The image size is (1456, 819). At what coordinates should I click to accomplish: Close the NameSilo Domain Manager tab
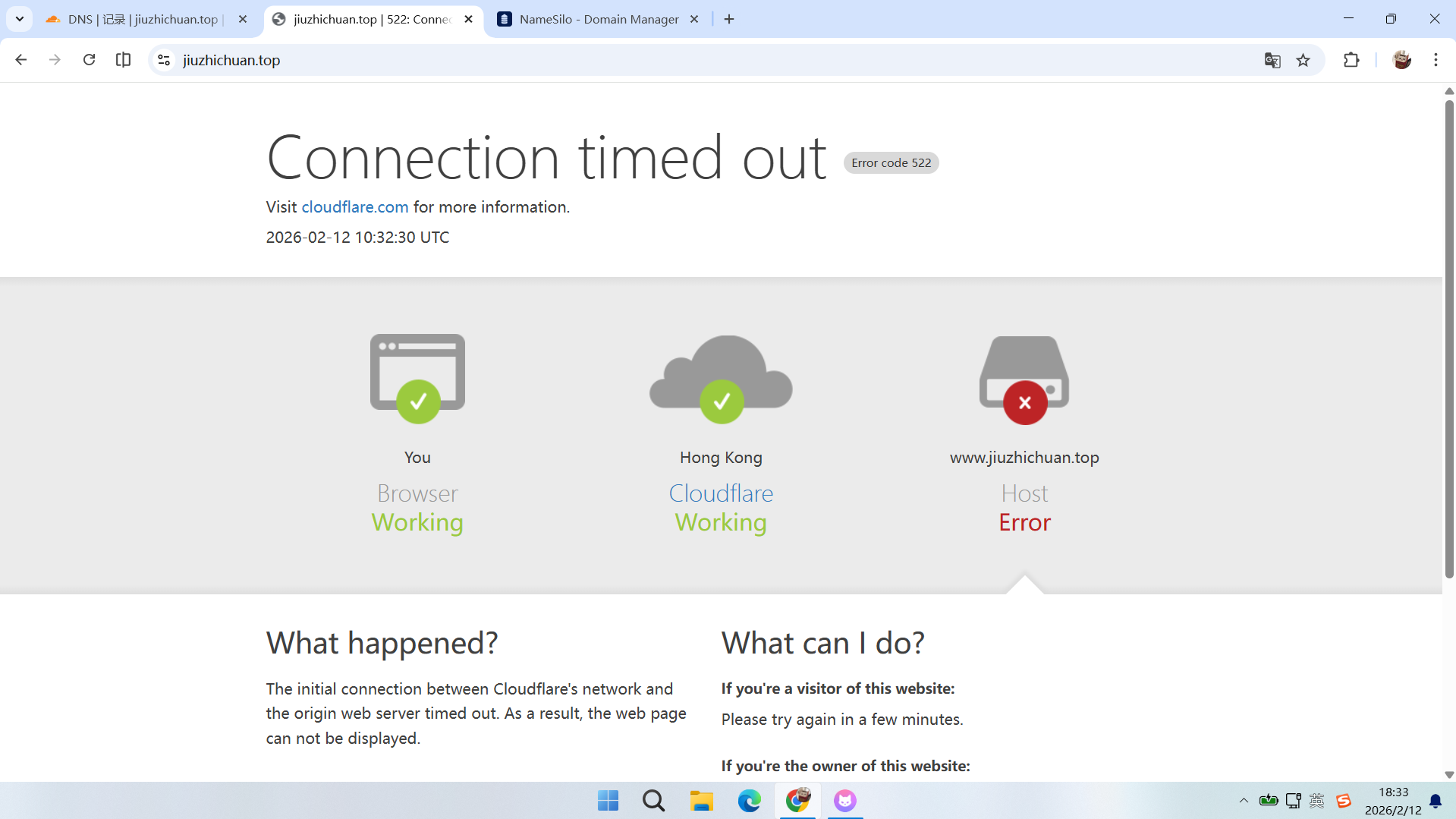(x=694, y=19)
